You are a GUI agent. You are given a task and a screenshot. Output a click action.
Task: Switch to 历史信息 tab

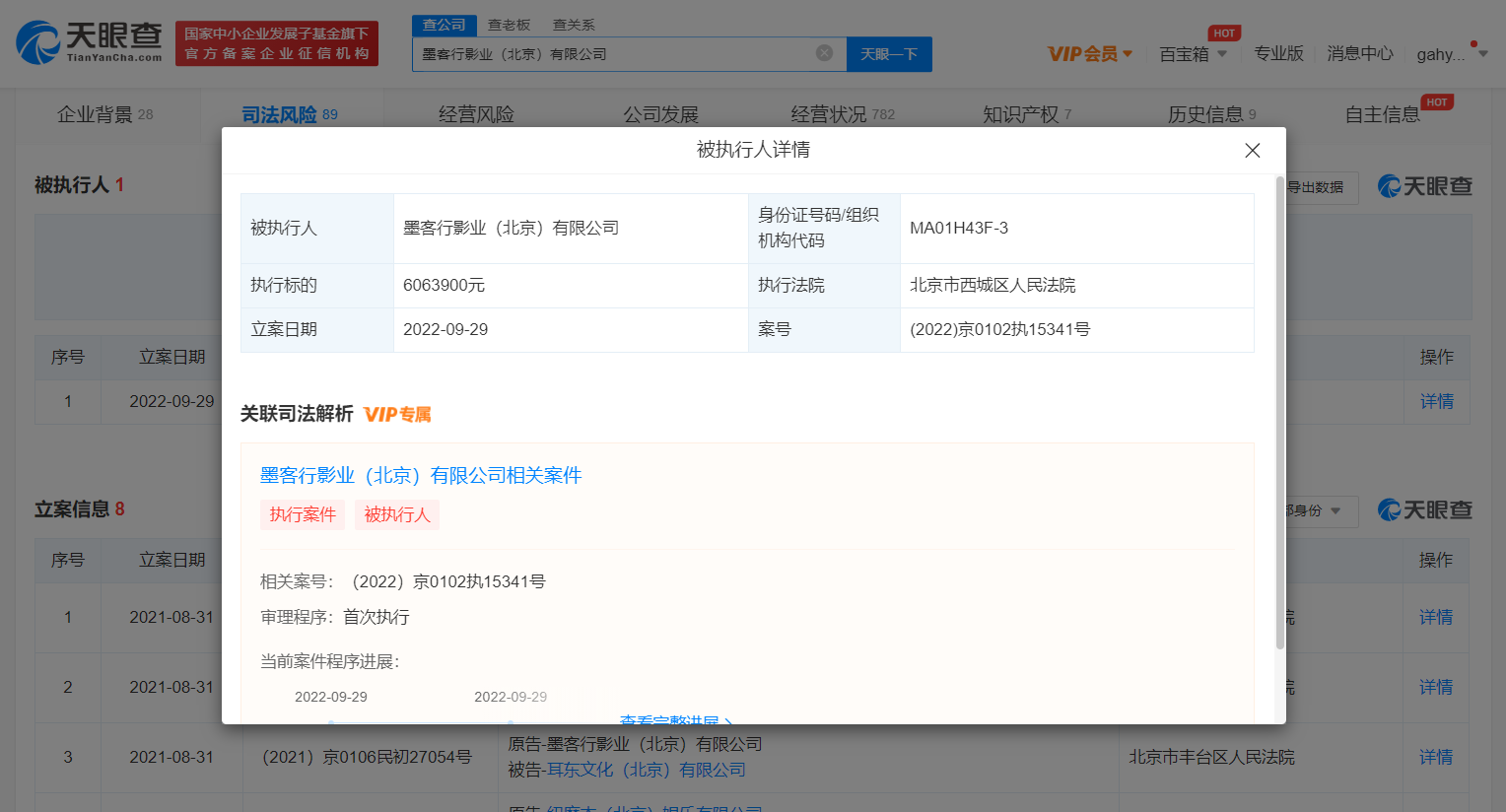[x=1212, y=114]
